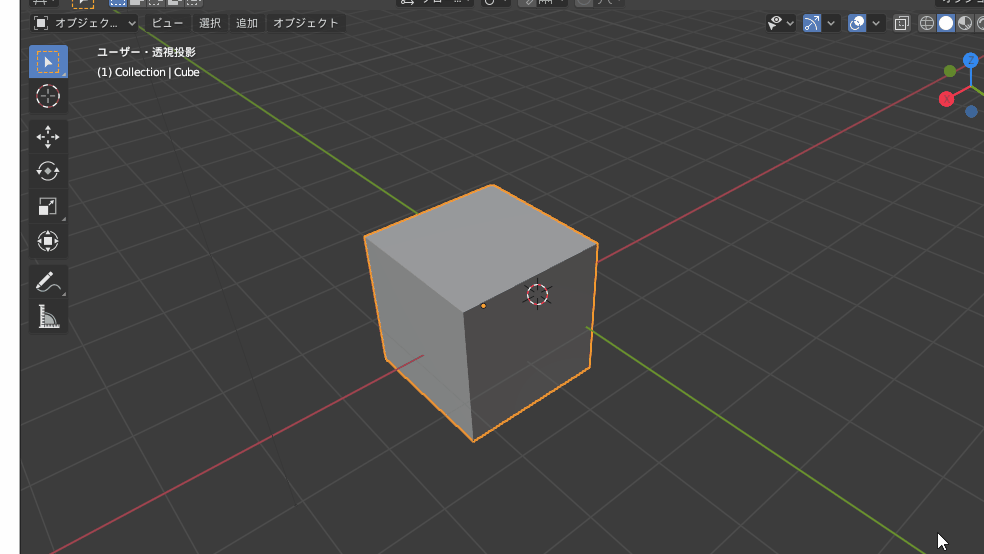This screenshot has width=984, height=554.
Task: Open the ビュー menu
Action: point(168,23)
